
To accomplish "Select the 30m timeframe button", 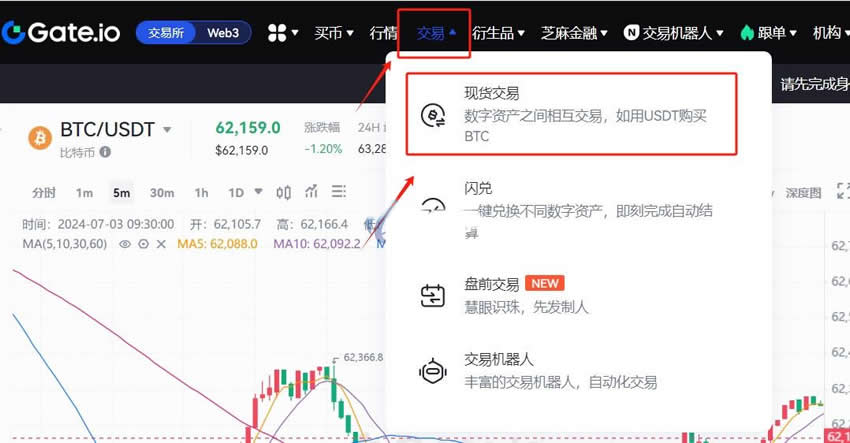I will pyautogui.click(x=162, y=192).
